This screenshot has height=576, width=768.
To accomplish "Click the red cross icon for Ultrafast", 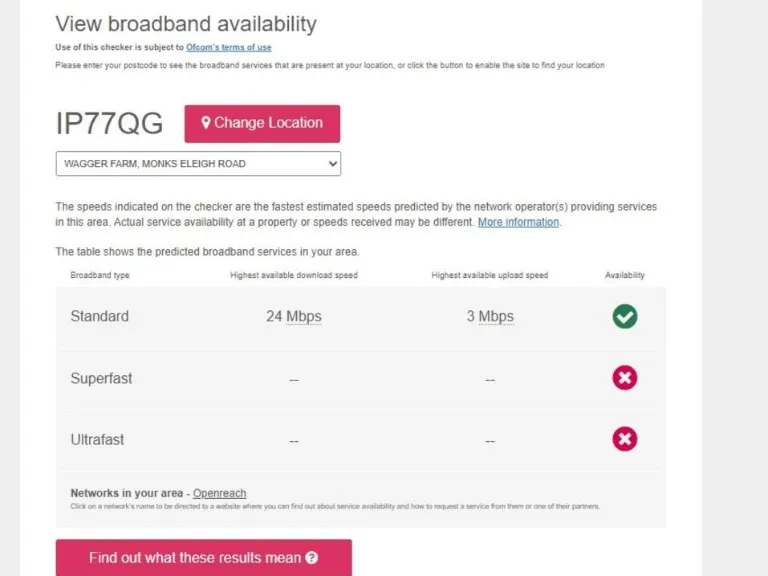I will pos(625,439).
